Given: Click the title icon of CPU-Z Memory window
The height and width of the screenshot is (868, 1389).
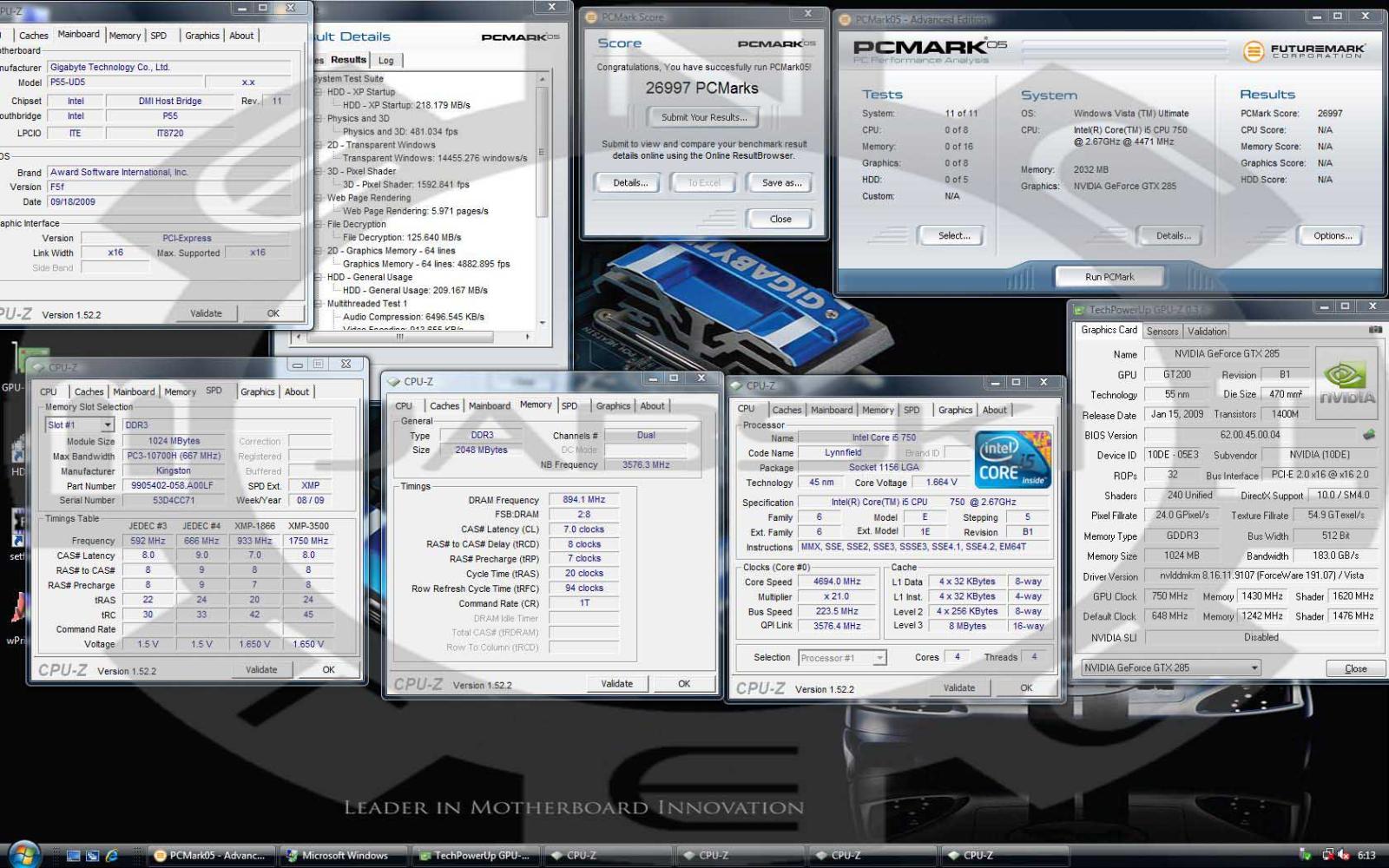Looking at the screenshot, I should coord(395,382).
